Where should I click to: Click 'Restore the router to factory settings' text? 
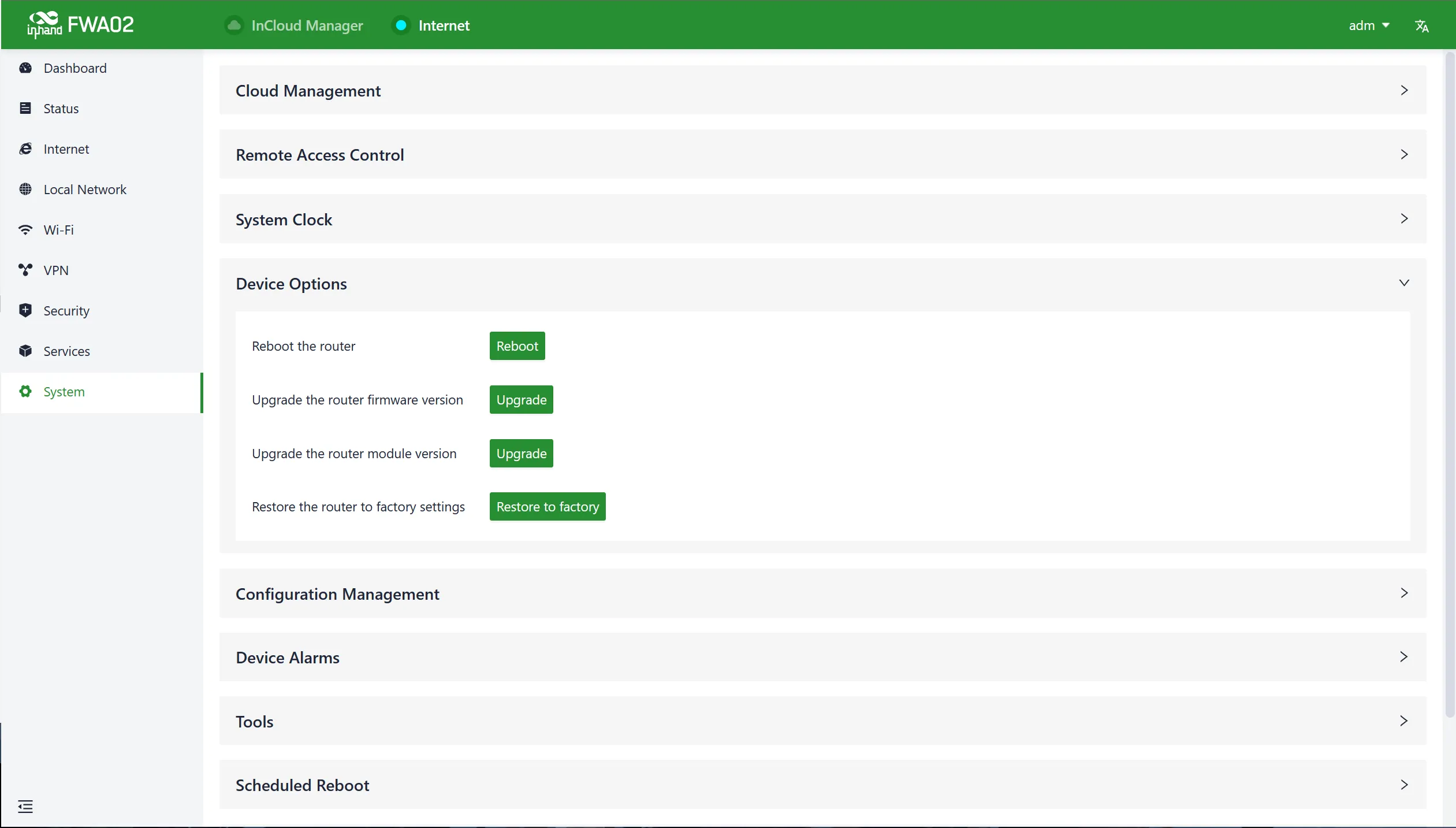click(358, 507)
